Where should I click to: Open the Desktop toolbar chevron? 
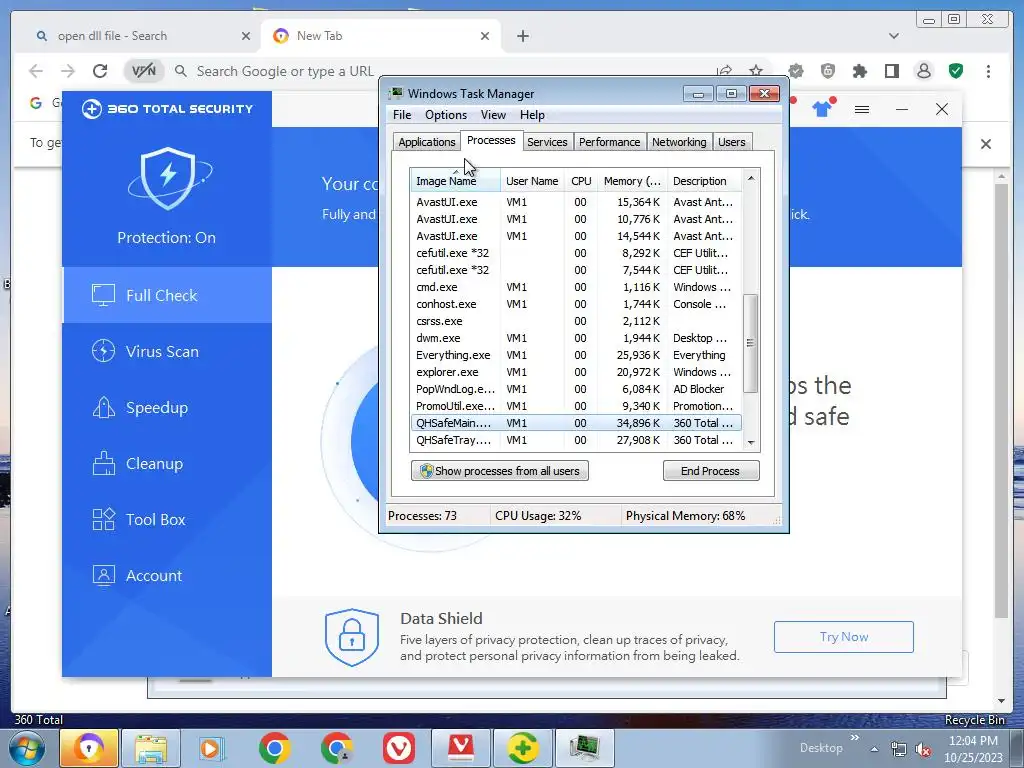[x=854, y=738]
